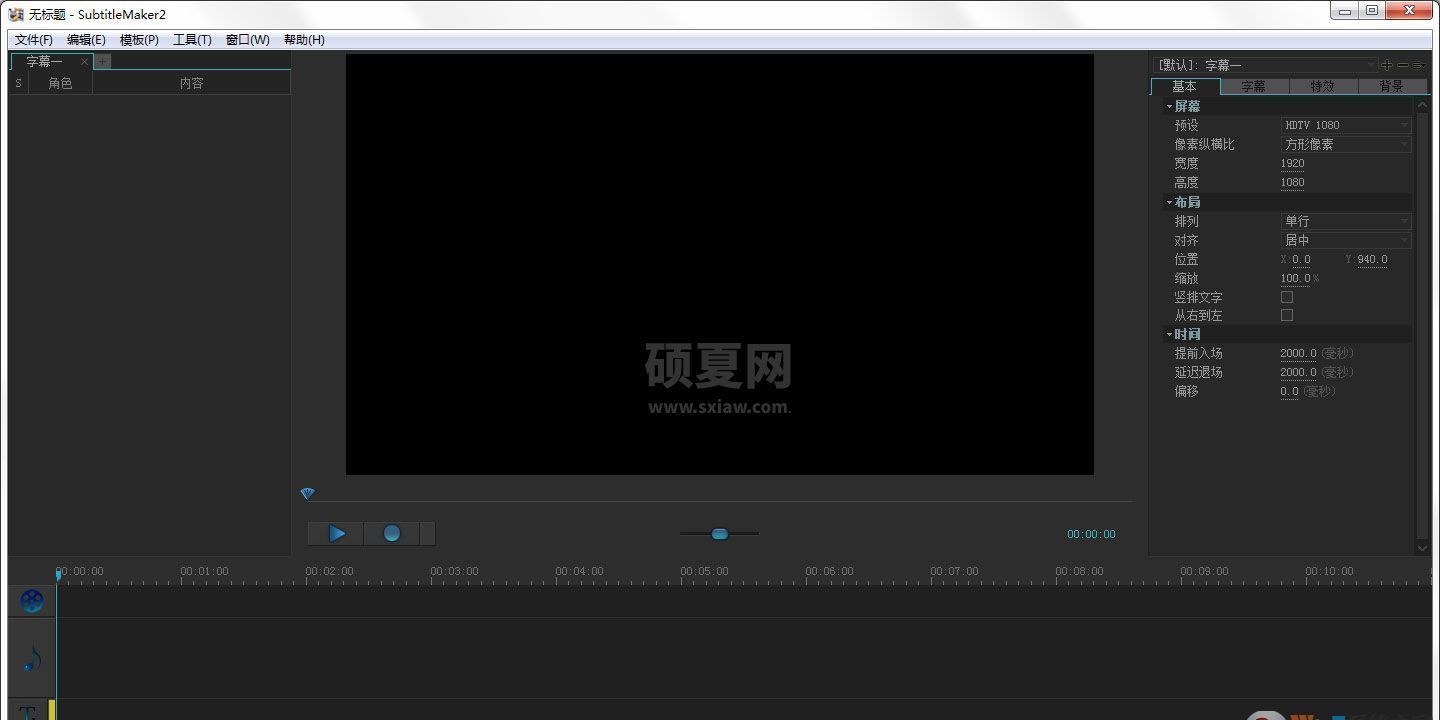Enable the 从右到左 checkbox
Screen dimensions: 1440x720
click(1287, 315)
